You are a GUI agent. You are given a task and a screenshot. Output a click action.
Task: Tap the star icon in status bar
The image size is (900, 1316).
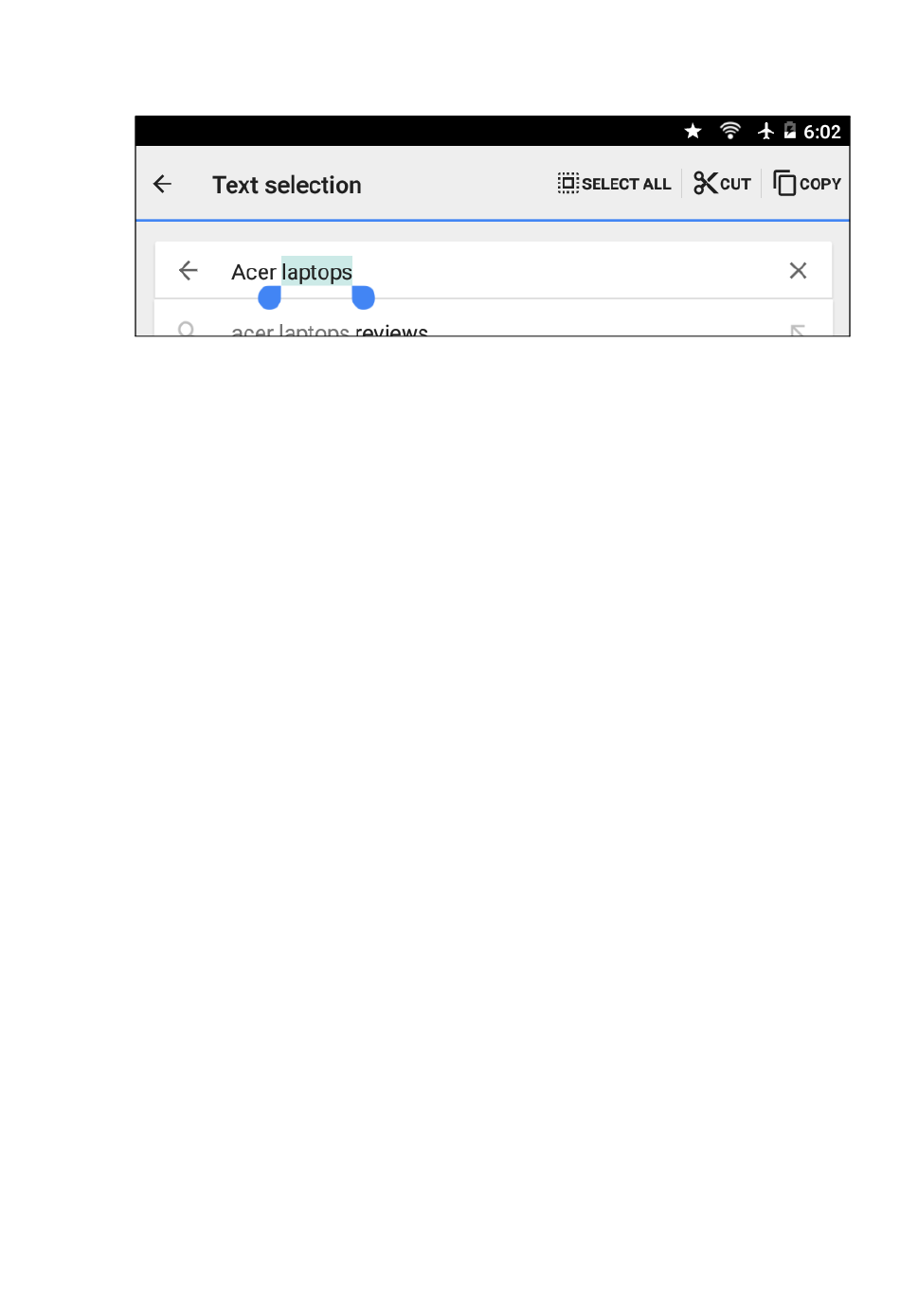pos(693,131)
